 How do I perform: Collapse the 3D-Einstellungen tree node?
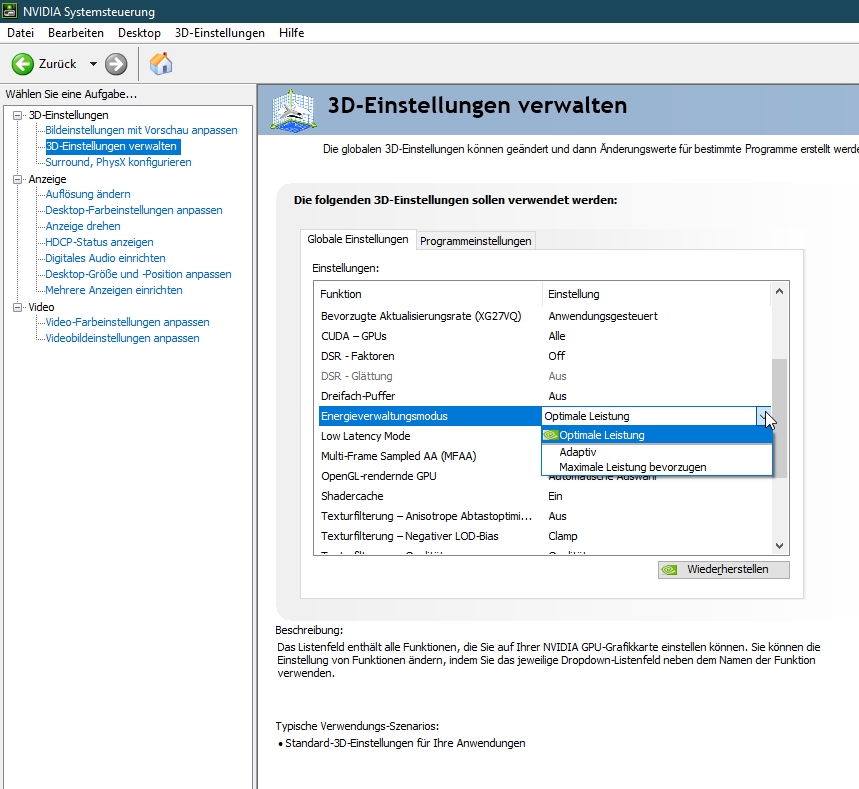coord(18,115)
